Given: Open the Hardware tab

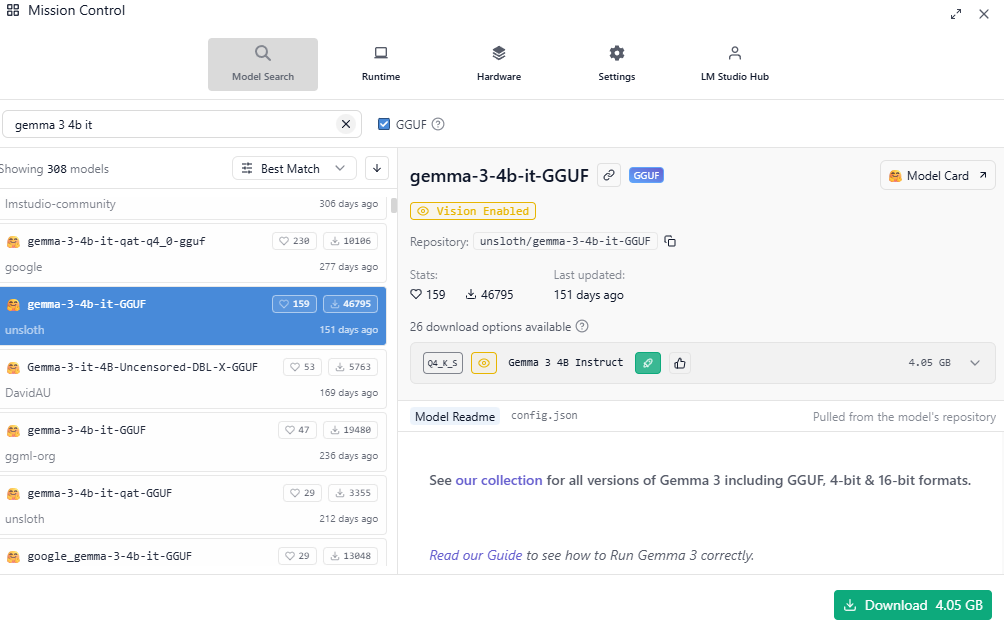Looking at the screenshot, I should click(x=499, y=64).
